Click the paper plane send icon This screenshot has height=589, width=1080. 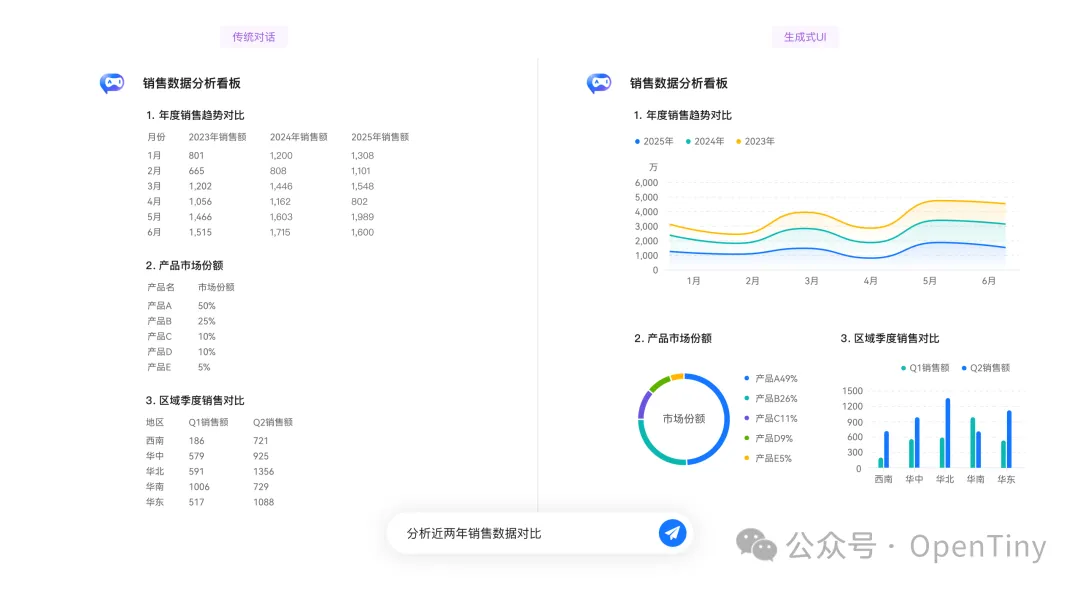coord(672,533)
